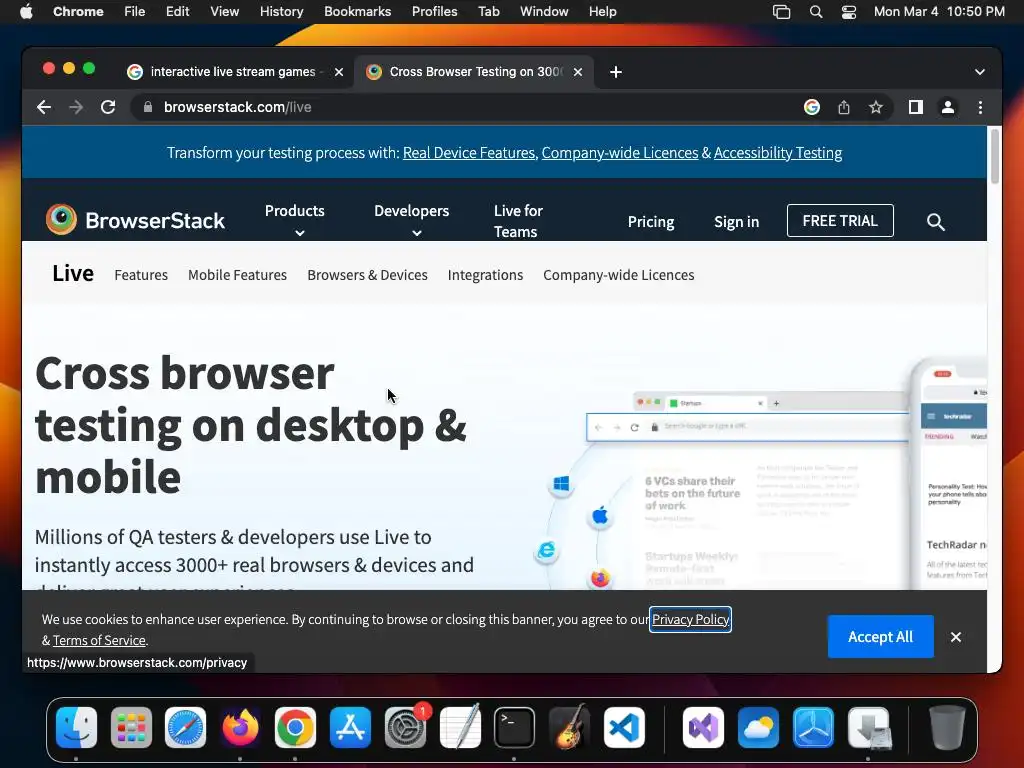
Task: Click Accessibility Testing banner link
Action: [x=778, y=153]
